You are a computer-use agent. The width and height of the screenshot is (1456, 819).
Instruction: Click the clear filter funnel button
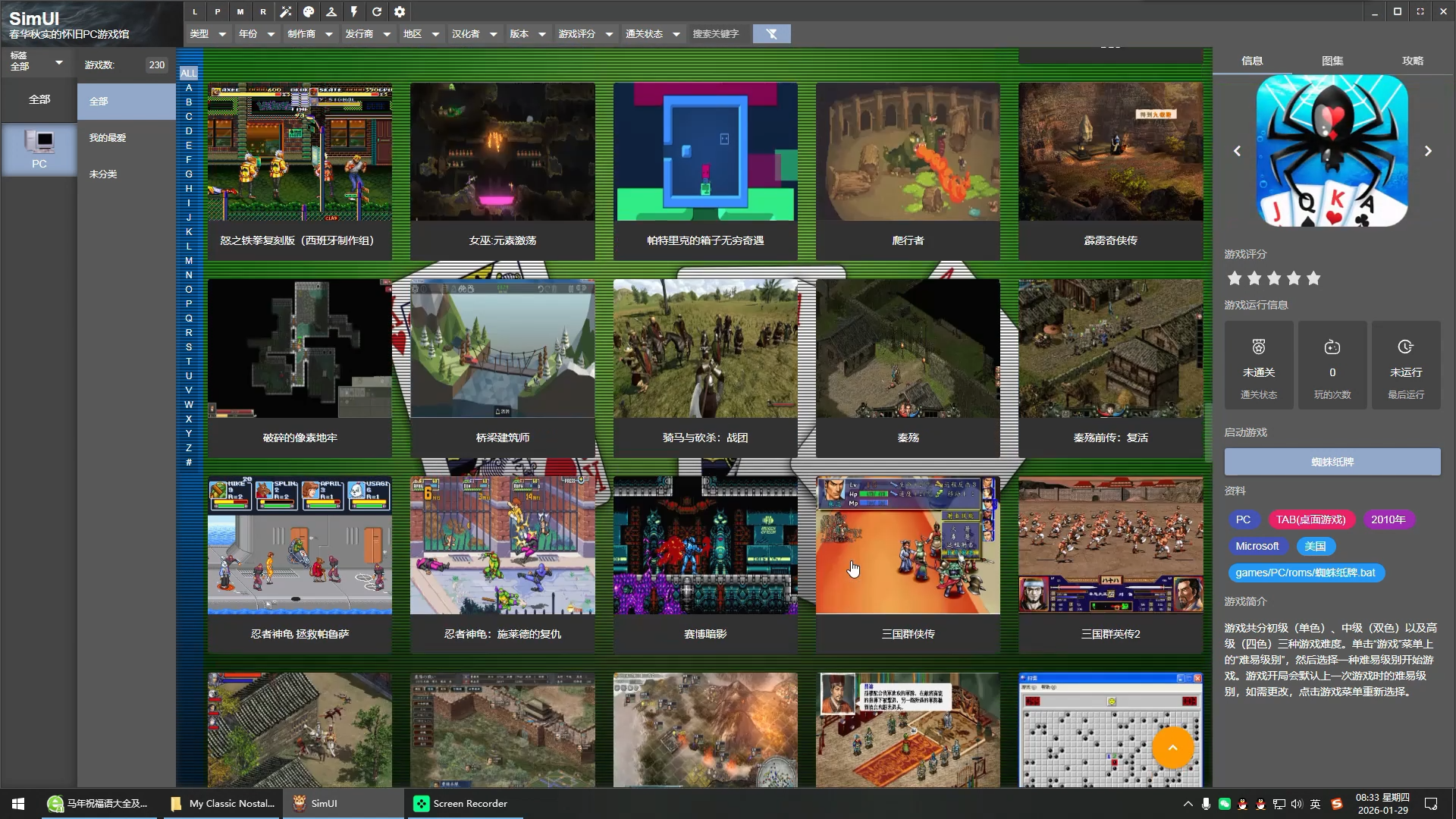click(771, 34)
